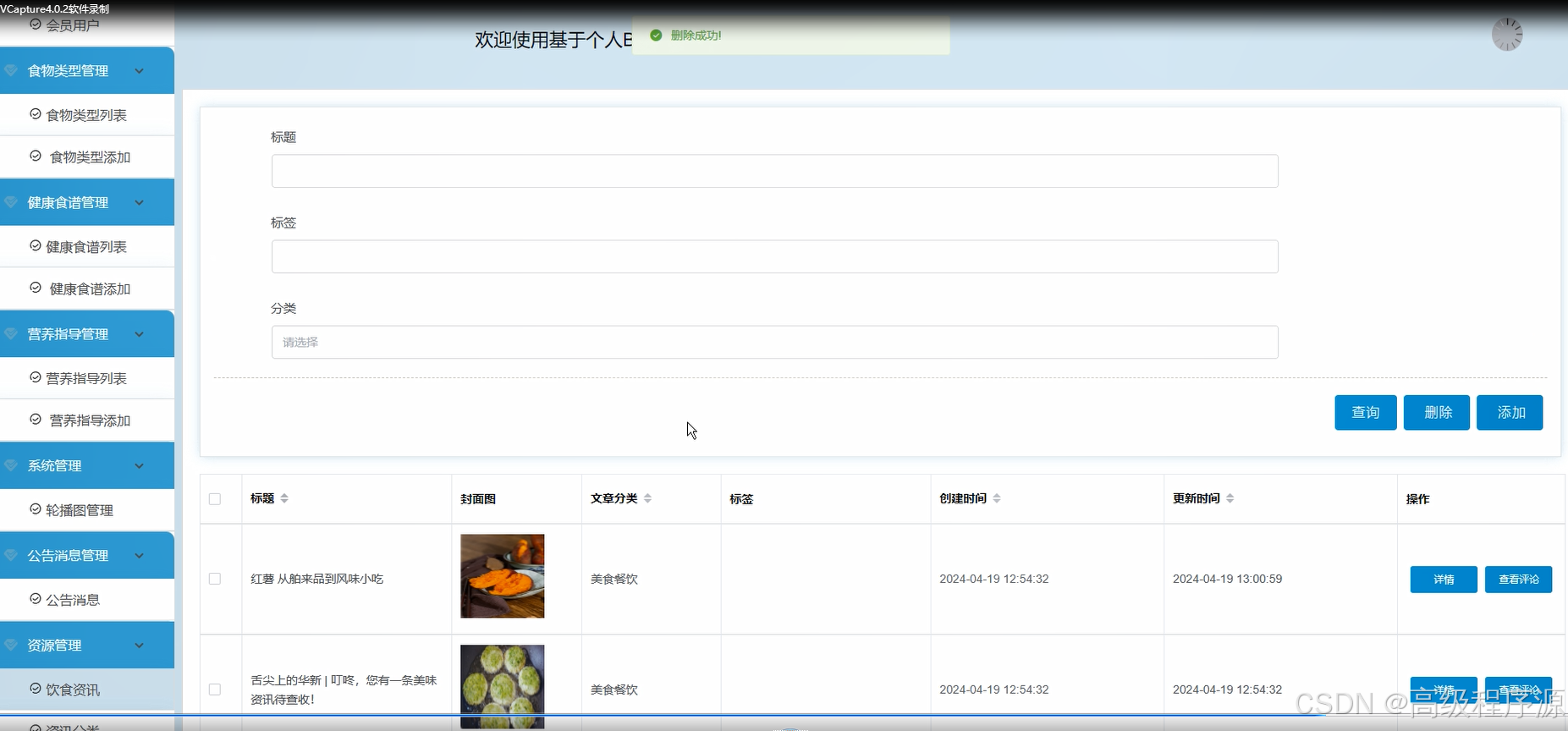Open 轮播图管理 menu item
Image resolution: width=1568 pixels, height=731 pixels.
[x=87, y=510]
